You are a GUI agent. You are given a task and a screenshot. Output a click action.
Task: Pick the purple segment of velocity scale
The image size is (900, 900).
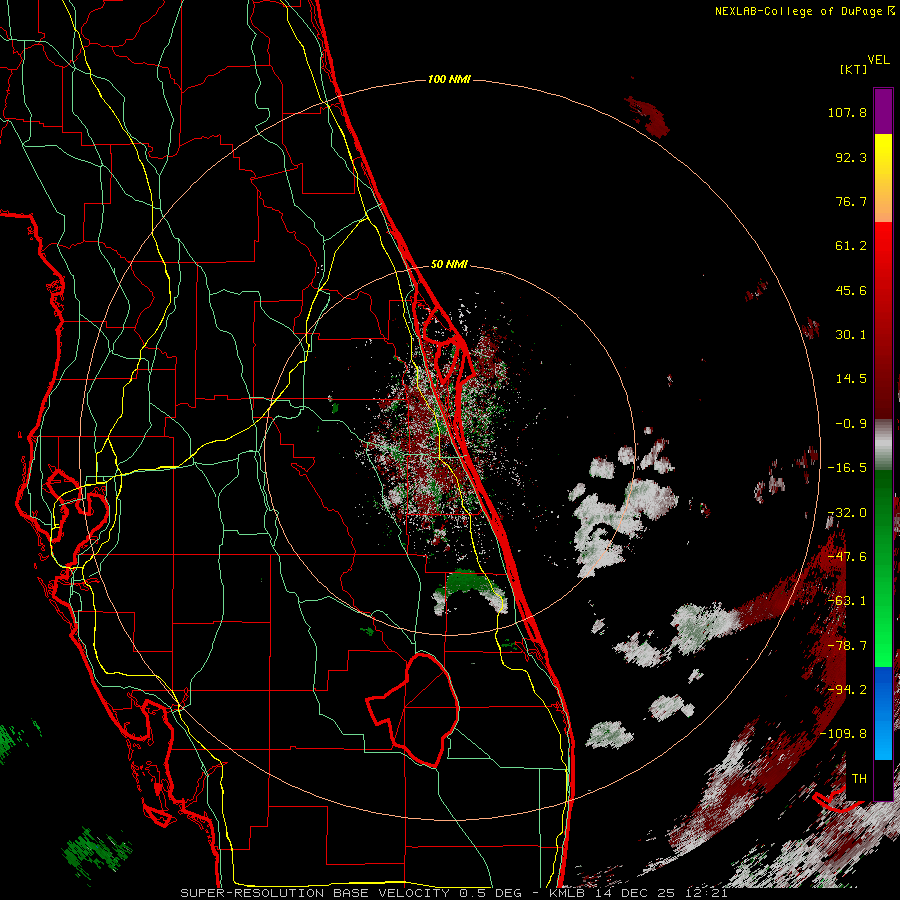pos(883,112)
